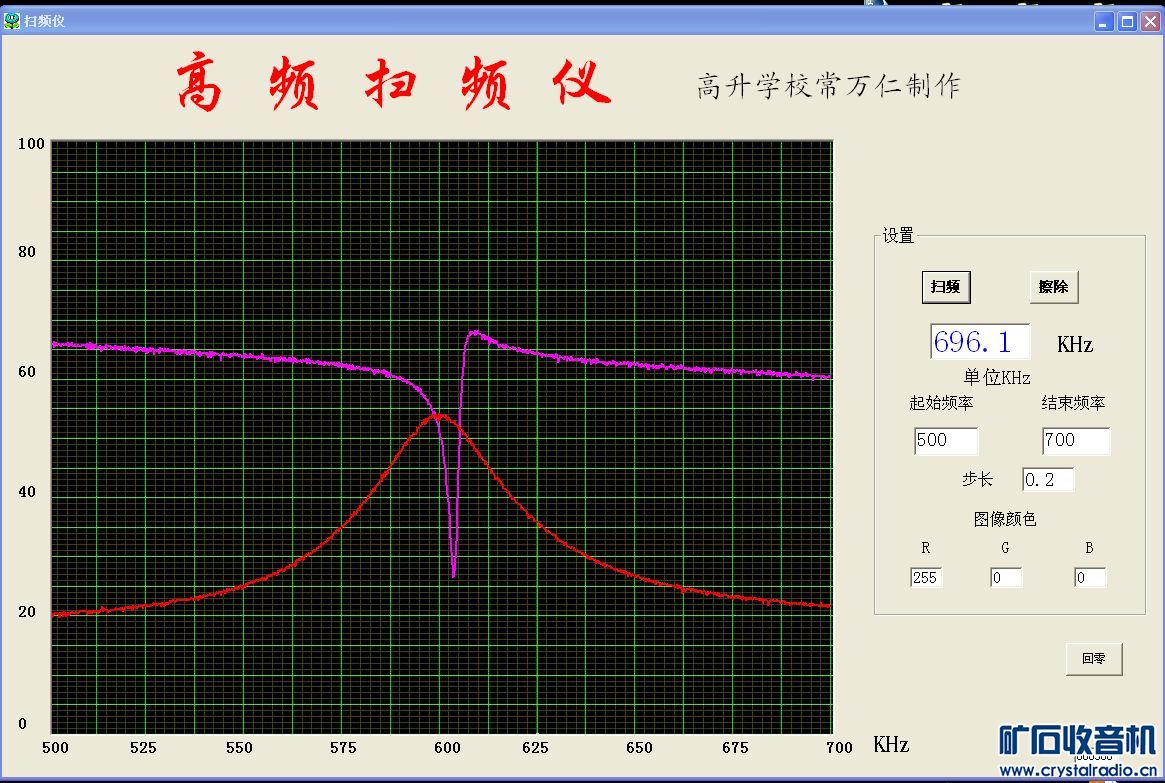Select the R color value field
The width and height of the screenshot is (1165, 783).
[926, 577]
